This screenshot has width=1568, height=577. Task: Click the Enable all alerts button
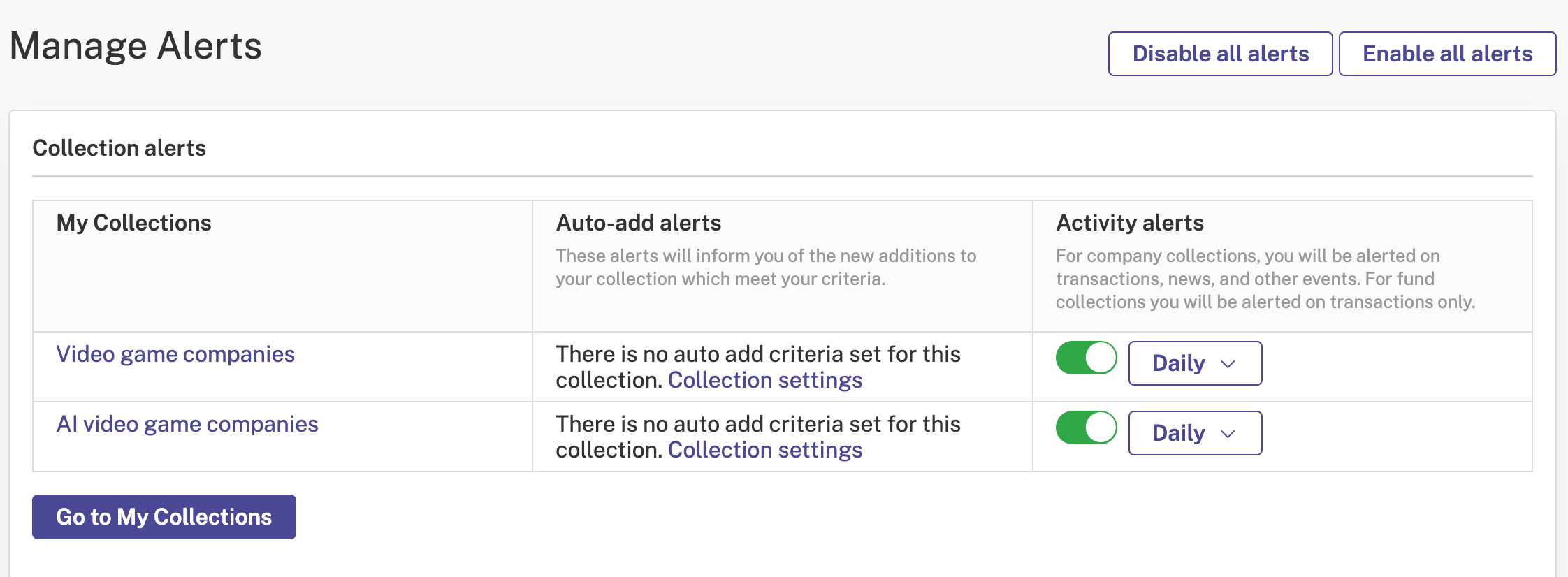point(1447,54)
